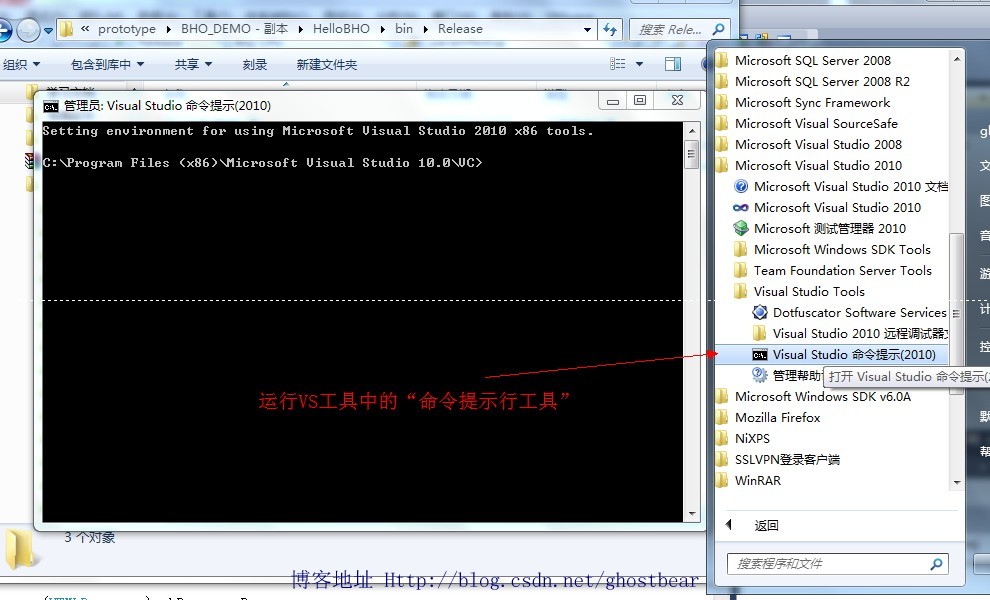Image resolution: width=990 pixels, height=600 pixels.
Task: Click the 管理帮助 gear icon
Action: tap(760, 375)
